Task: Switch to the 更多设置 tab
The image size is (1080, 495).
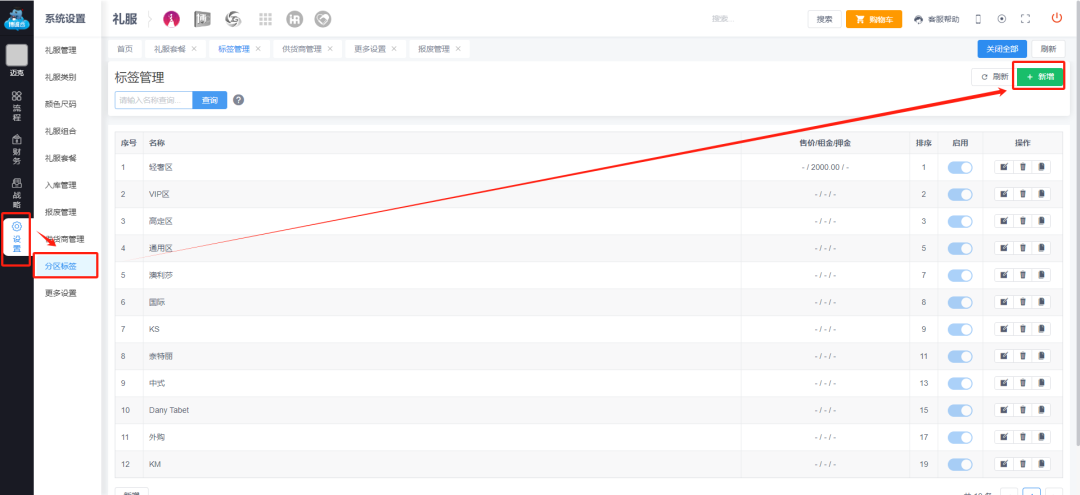Action: coord(370,49)
